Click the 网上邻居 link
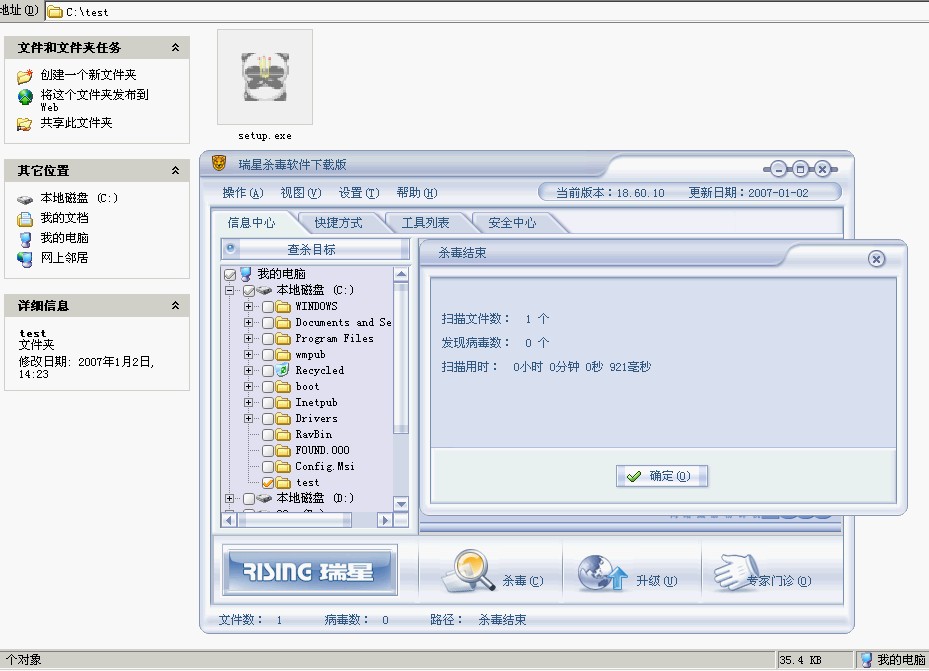The width and height of the screenshot is (929, 671). pos(65,258)
